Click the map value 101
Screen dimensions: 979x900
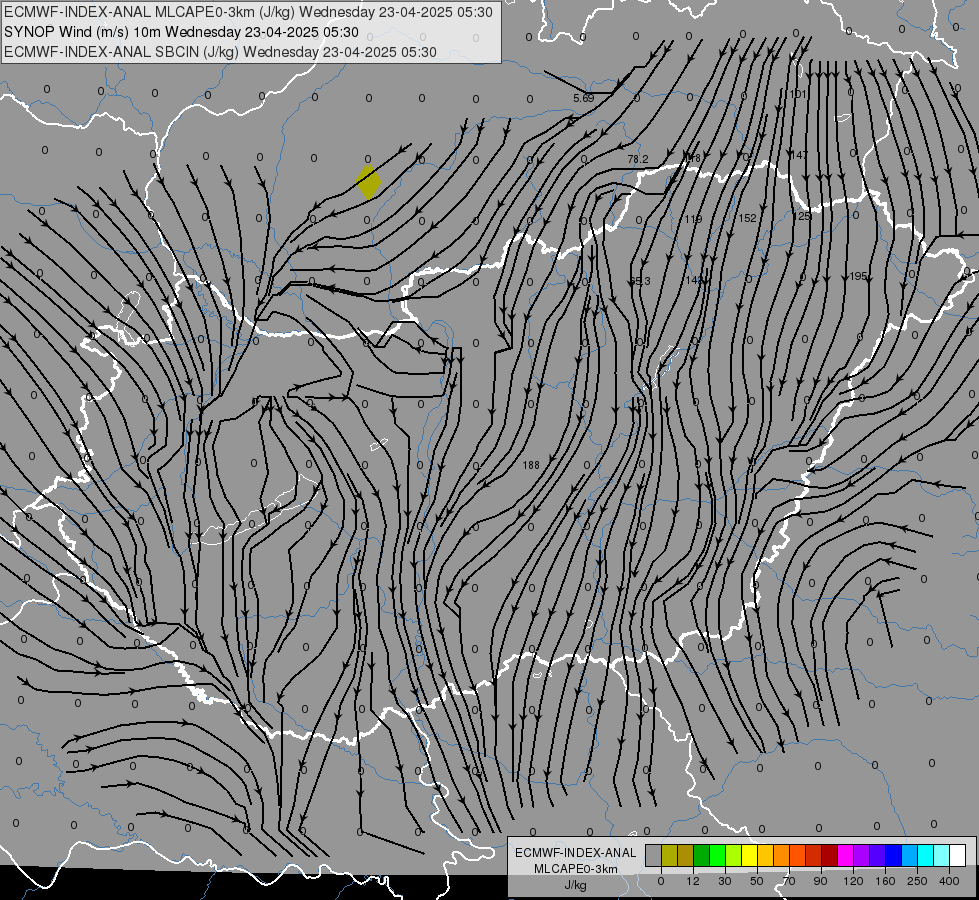click(x=798, y=94)
